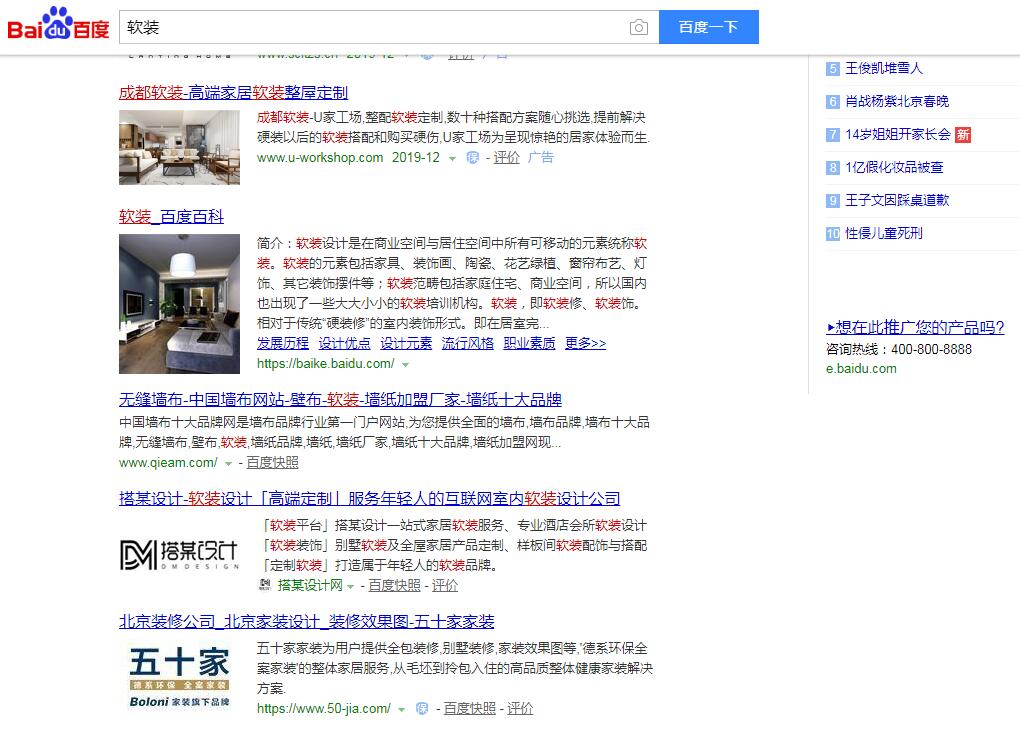This screenshot has height=731, width=1020.
Task: Open the 软装_百度百科 result title
Action: (171, 217)
